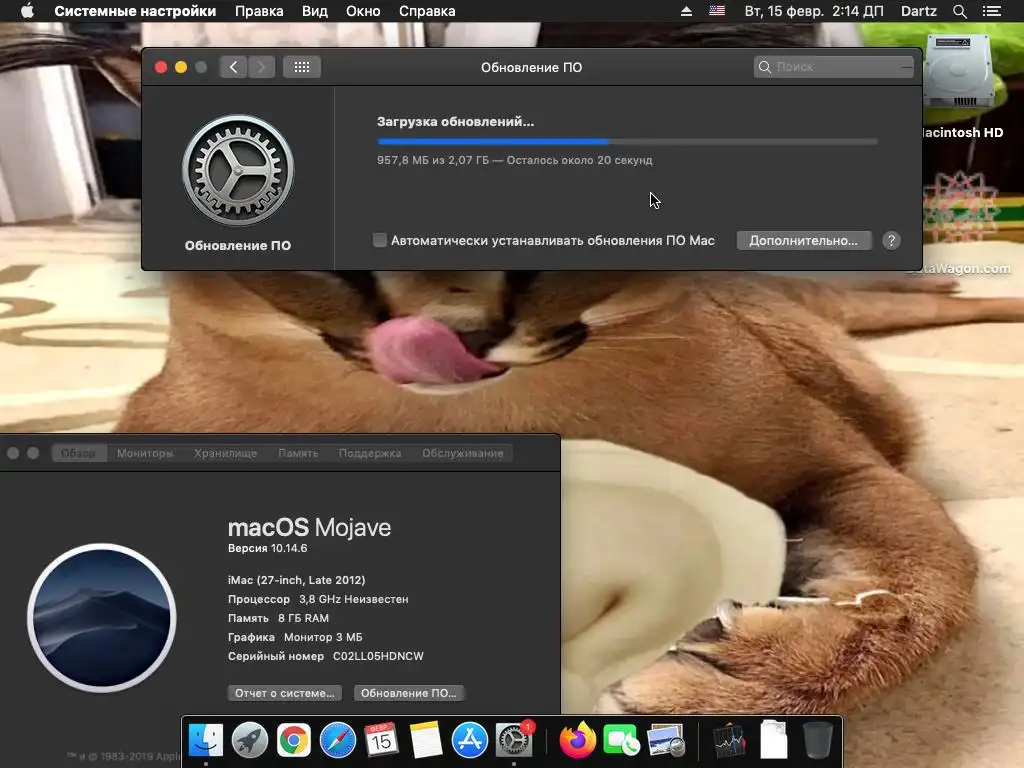This screenshot has height=768, width=1024.
Task: Open Notification Center list icon
Action: (x=991, y=11)
